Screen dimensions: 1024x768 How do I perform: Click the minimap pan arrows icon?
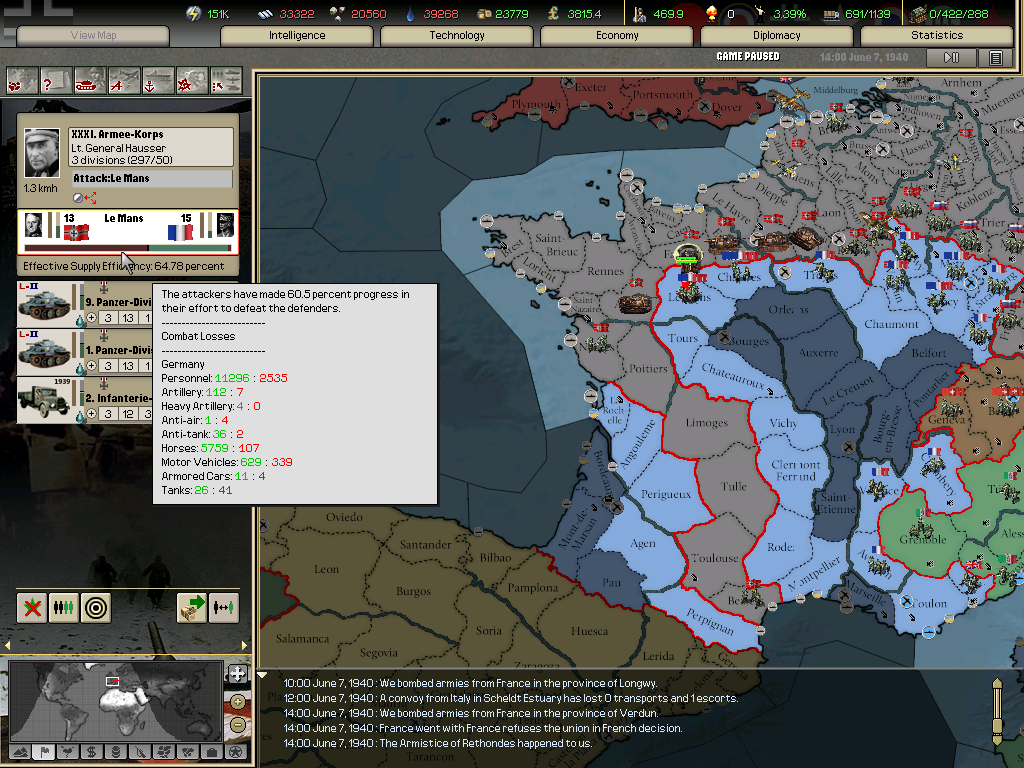coord(238,673)
